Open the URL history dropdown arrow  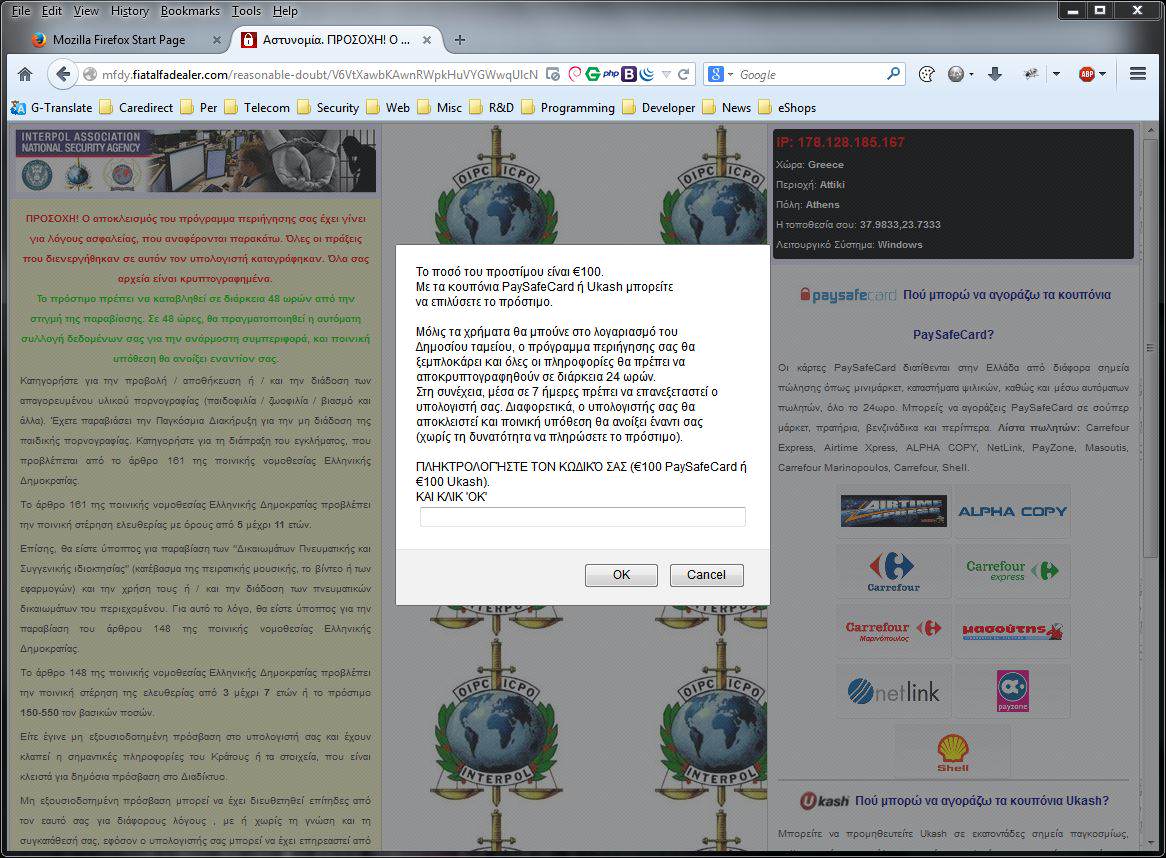click(x=667, y=75)
